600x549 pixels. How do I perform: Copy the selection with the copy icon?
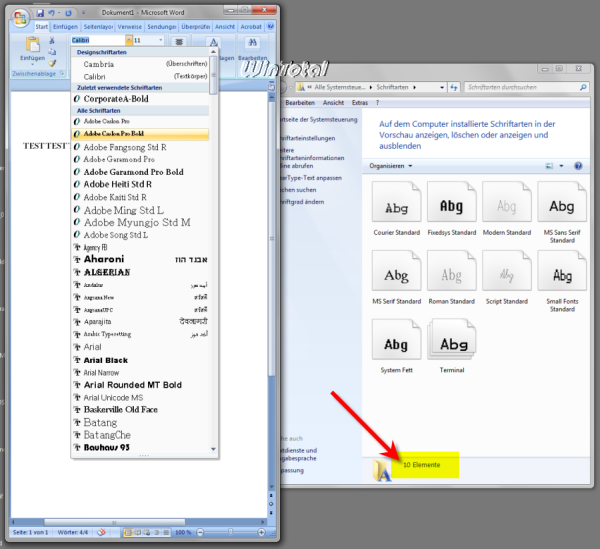coord(52,52)
